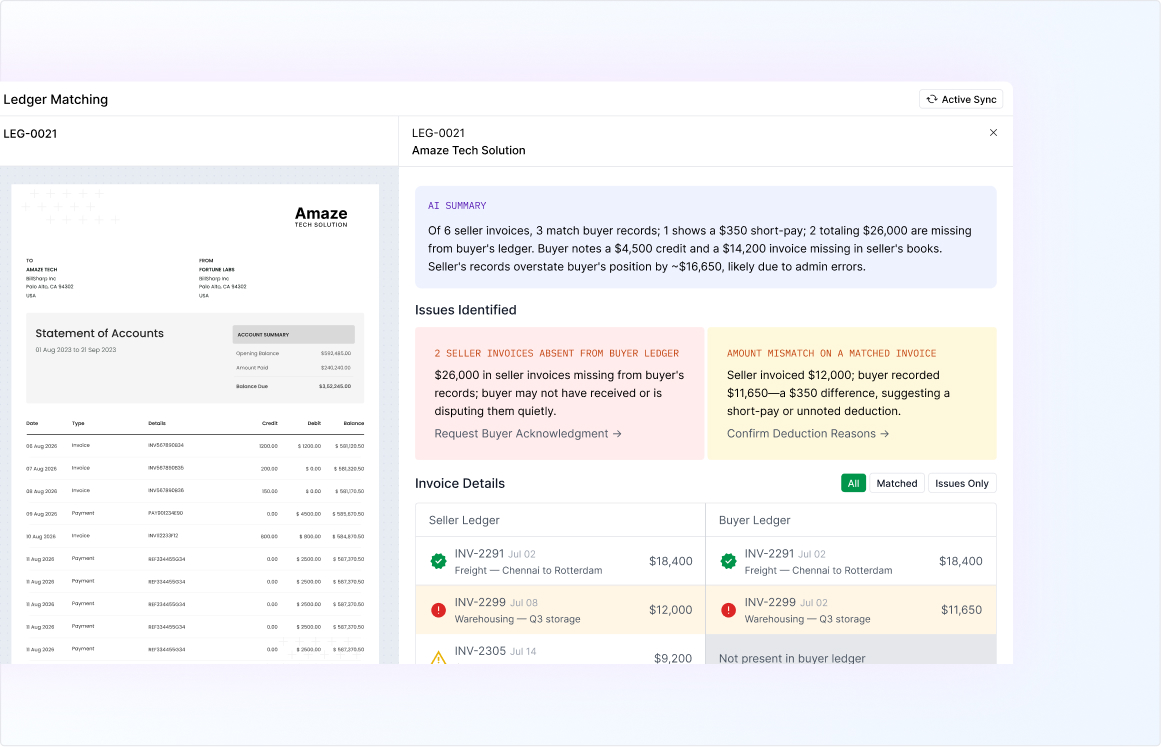Click yellow warning triangle on INV-2305
The image size is (1161, 747).
438,657
